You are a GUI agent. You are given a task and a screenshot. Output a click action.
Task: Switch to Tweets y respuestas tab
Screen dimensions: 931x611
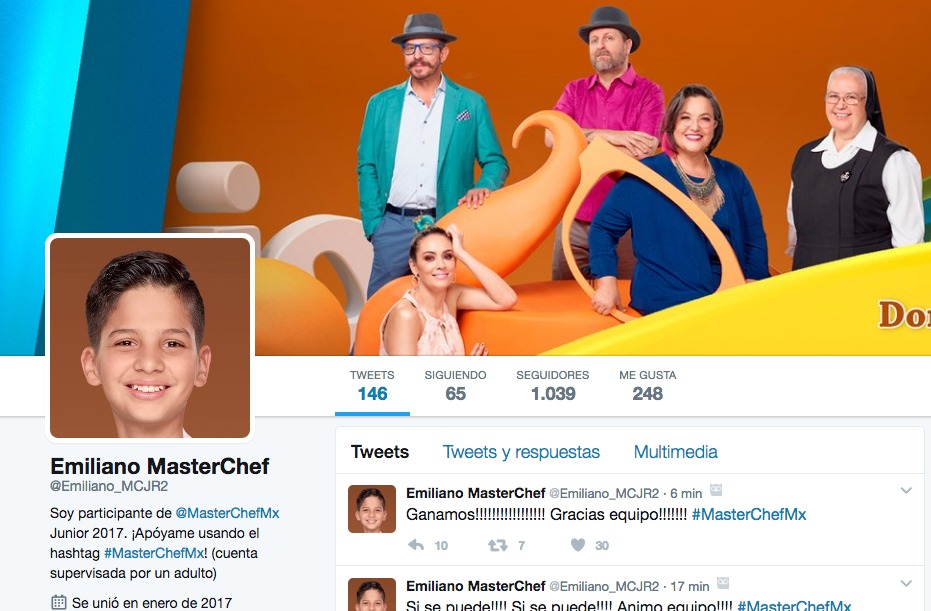(x=521, y=452)
